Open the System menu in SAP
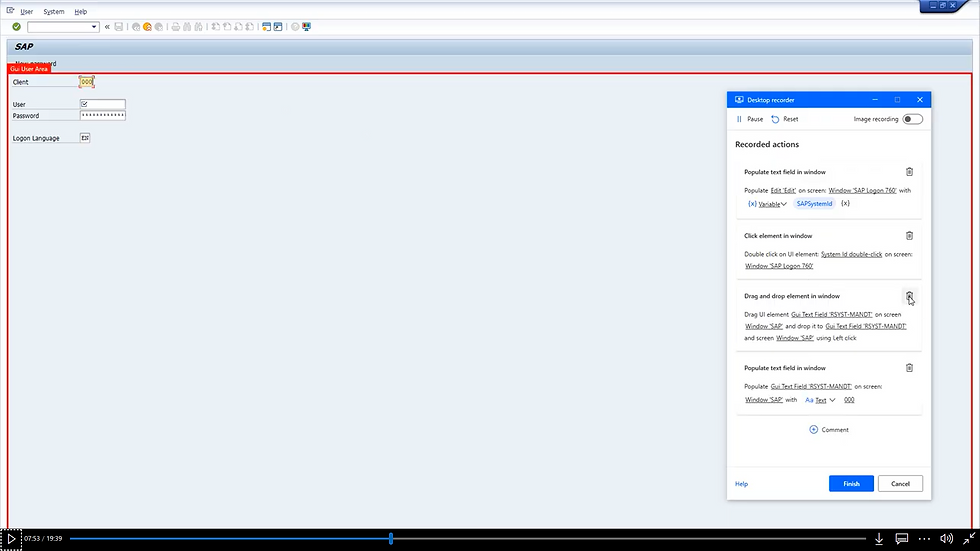 click(x=54, y=11)
